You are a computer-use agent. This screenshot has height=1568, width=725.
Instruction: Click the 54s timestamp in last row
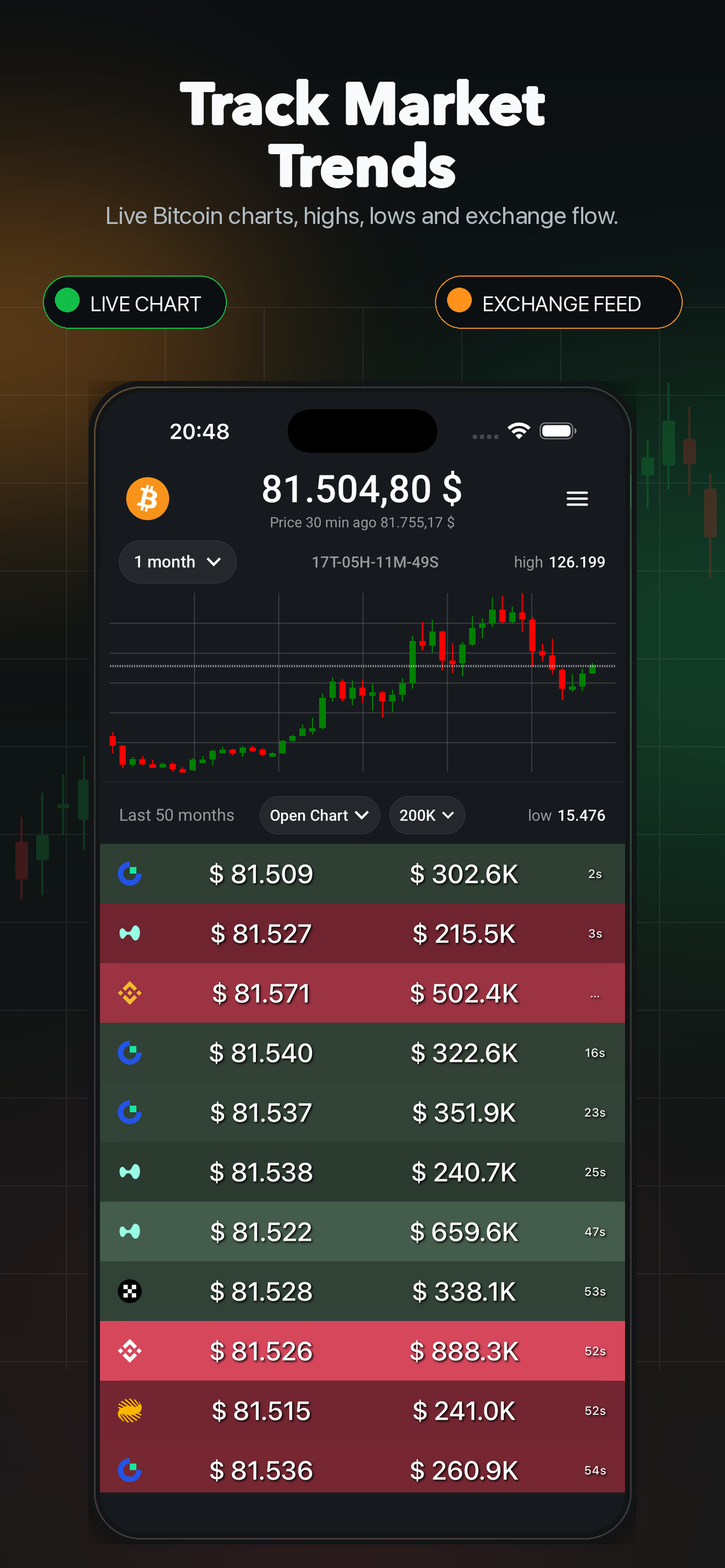pos(595,1470)
